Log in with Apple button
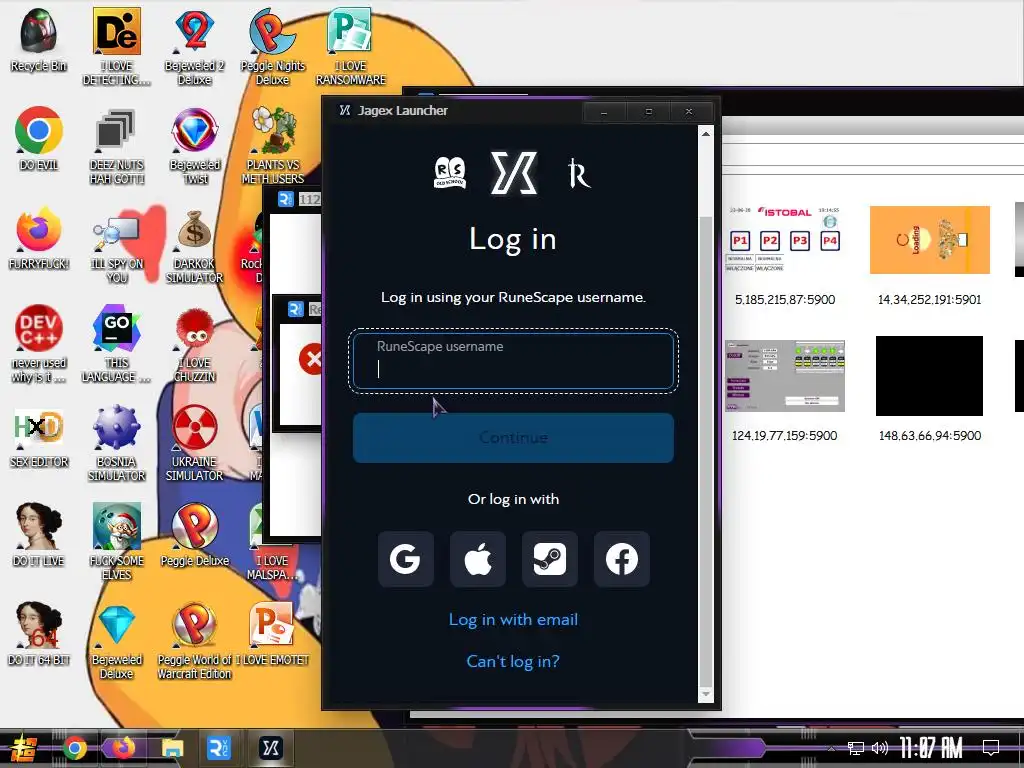Screen dimensions: 1024x768 477,559
